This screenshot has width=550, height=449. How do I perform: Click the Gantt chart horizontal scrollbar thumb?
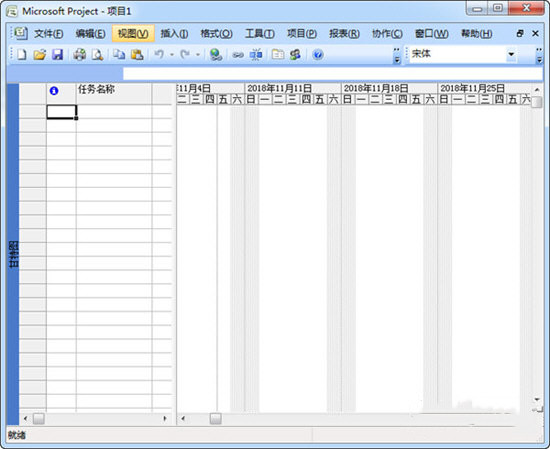[215, 418]
